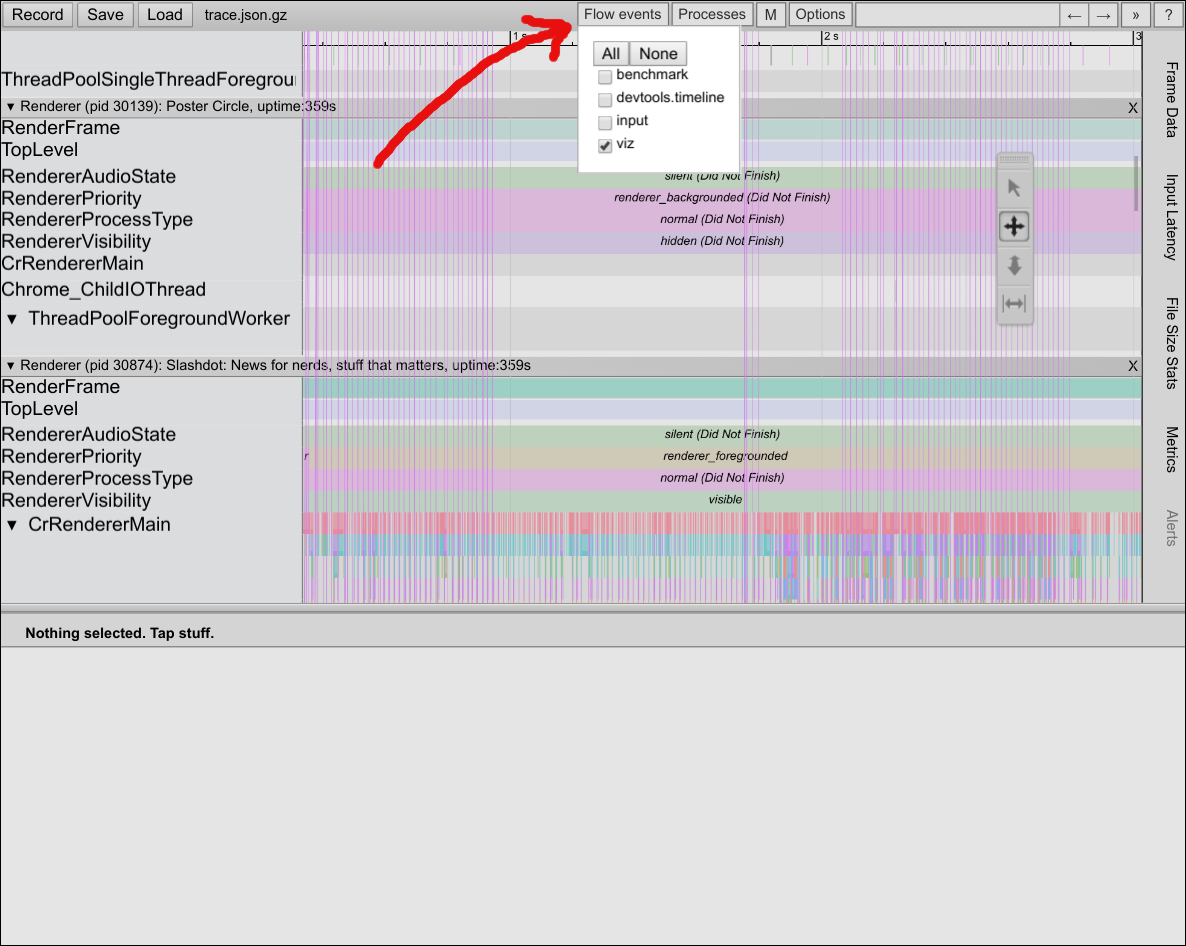
Task: Open the help question mark button
Action: 1167,15
